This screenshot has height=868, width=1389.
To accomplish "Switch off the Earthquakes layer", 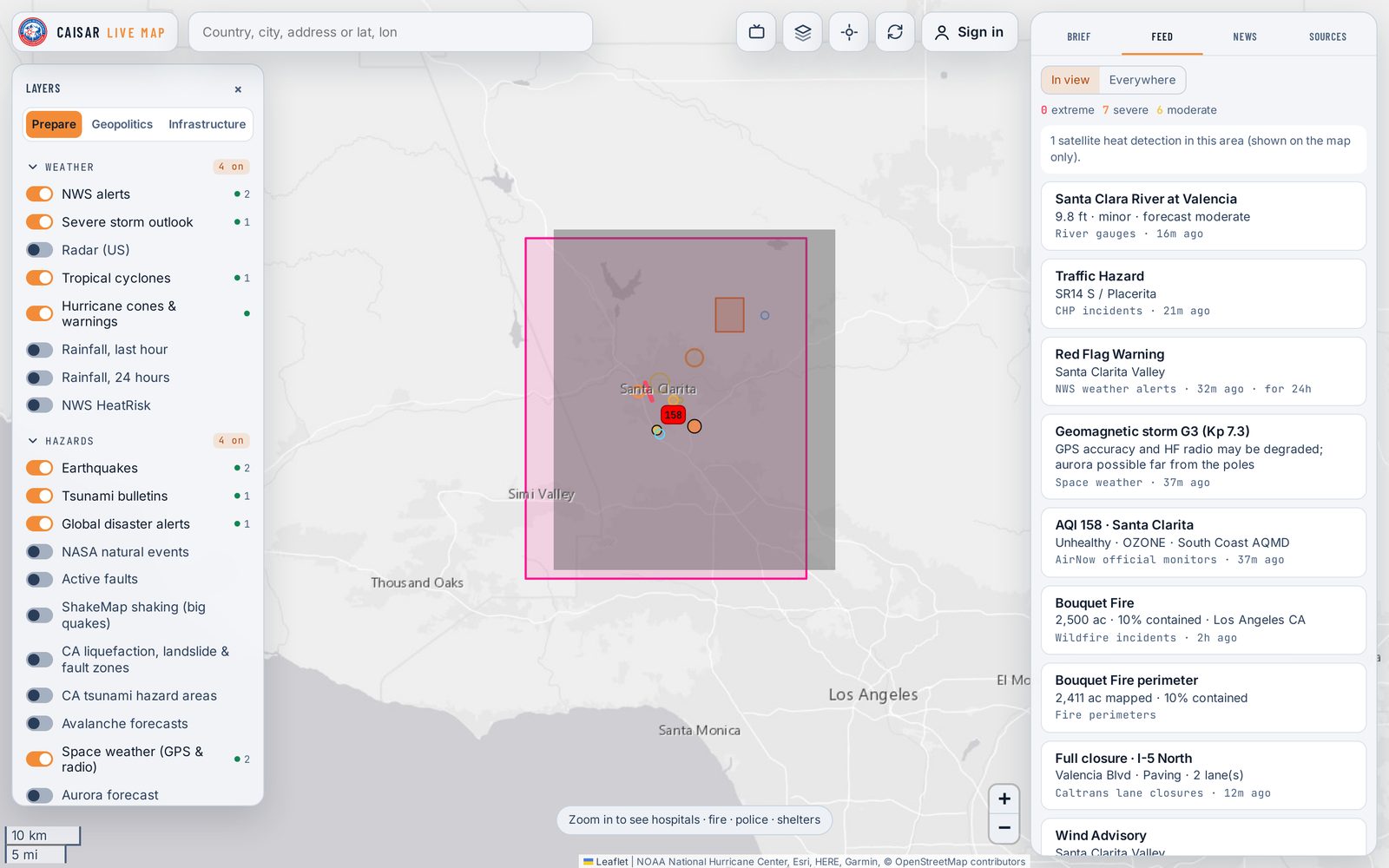I will (x=40, y=468).
